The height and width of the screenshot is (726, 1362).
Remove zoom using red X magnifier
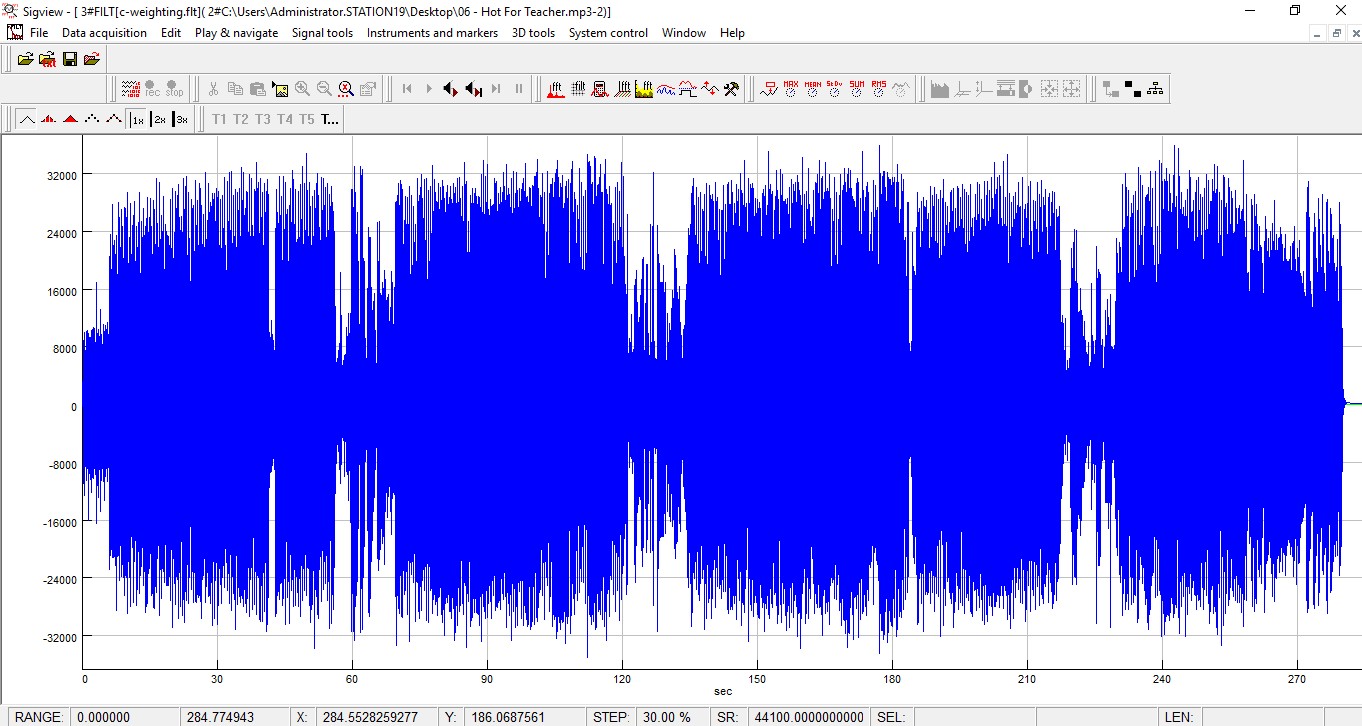pos(346,89)
